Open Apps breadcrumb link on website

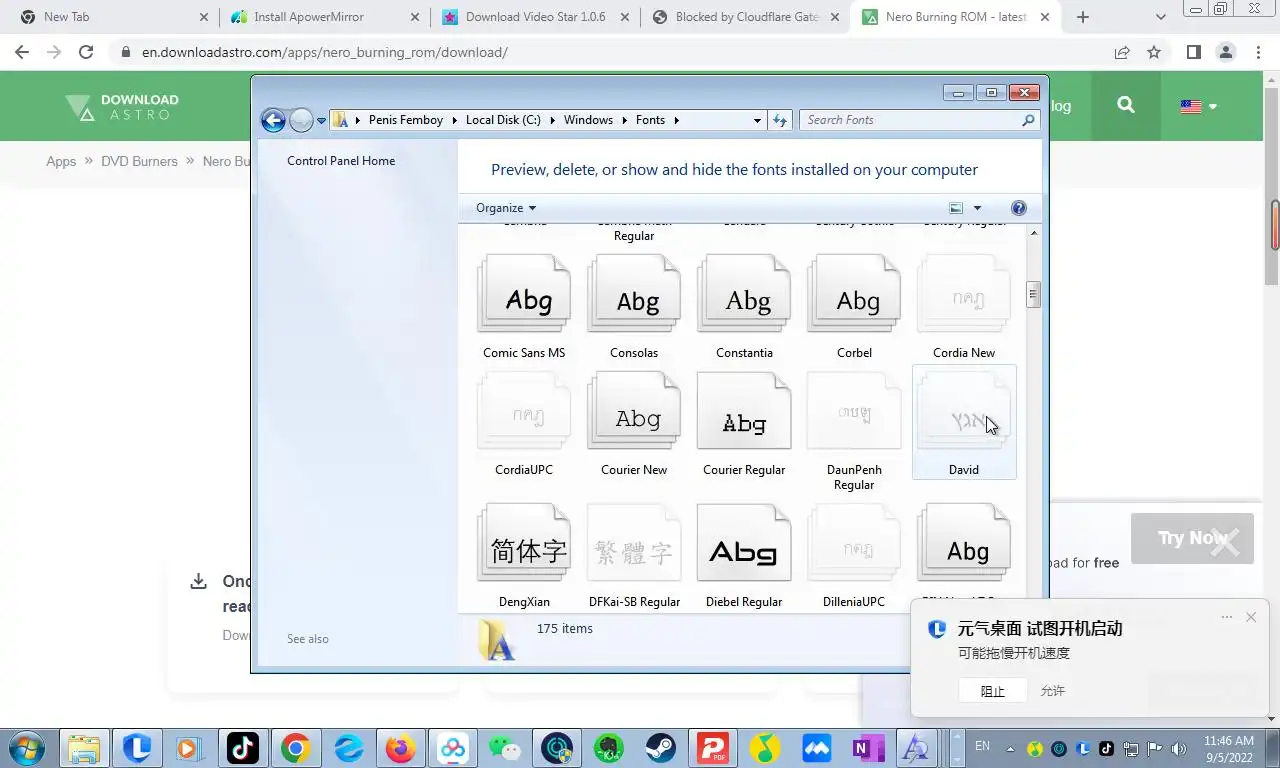point(61,161)
